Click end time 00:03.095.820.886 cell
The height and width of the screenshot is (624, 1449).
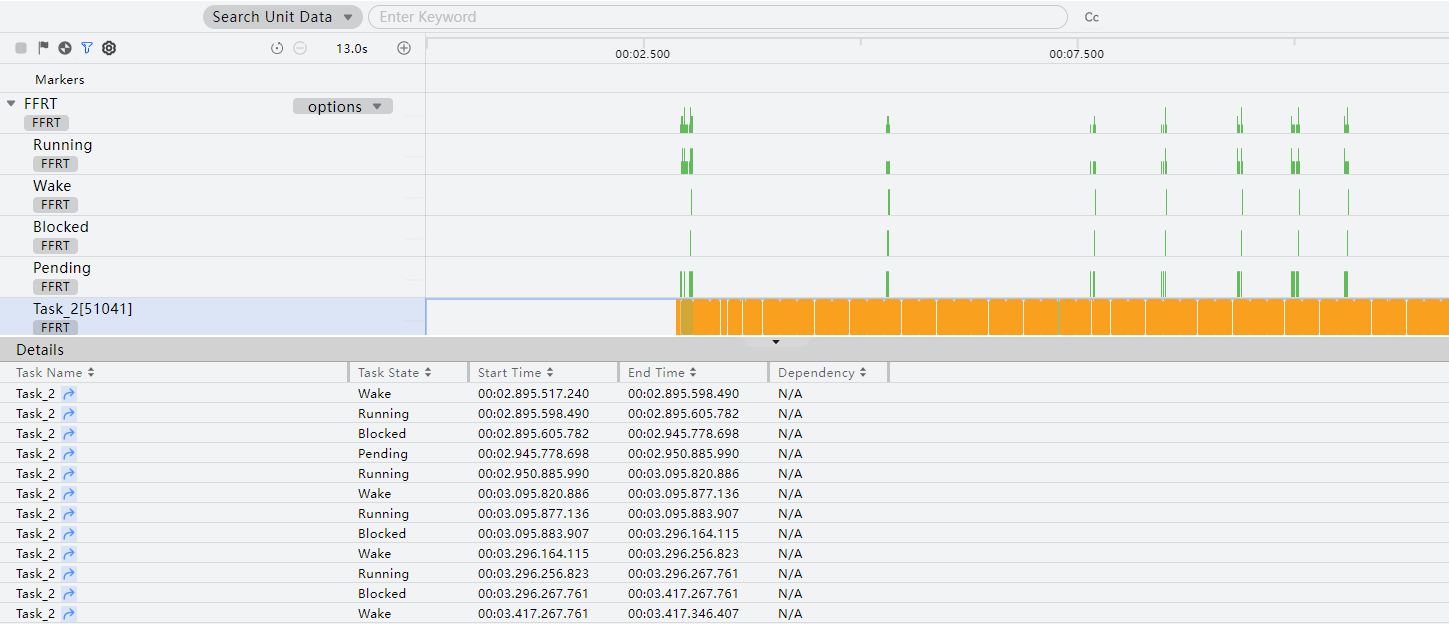(x=683, y=473)
